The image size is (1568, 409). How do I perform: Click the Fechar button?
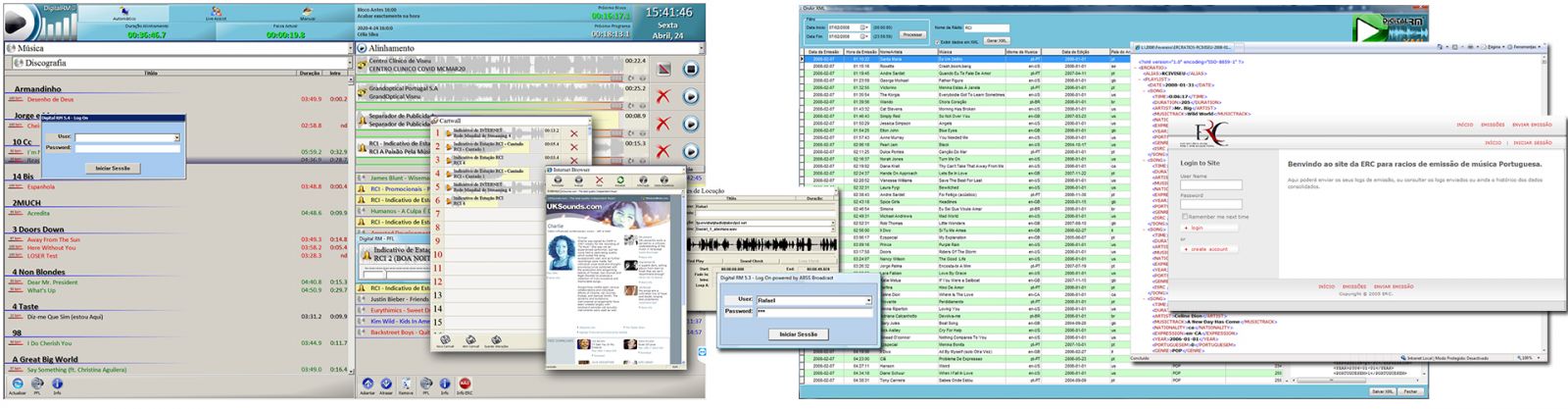tap(1410, 391)
